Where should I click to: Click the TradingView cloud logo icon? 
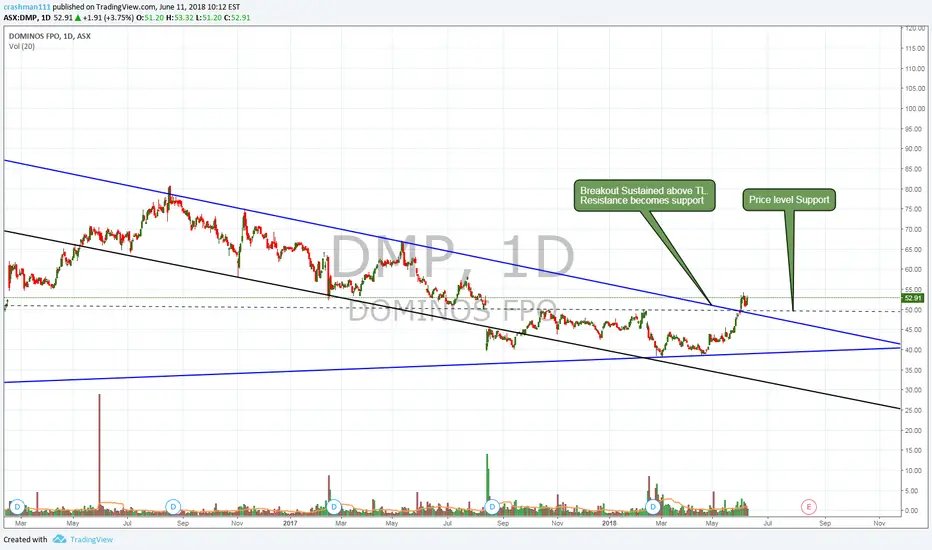(x=59, y=539)
